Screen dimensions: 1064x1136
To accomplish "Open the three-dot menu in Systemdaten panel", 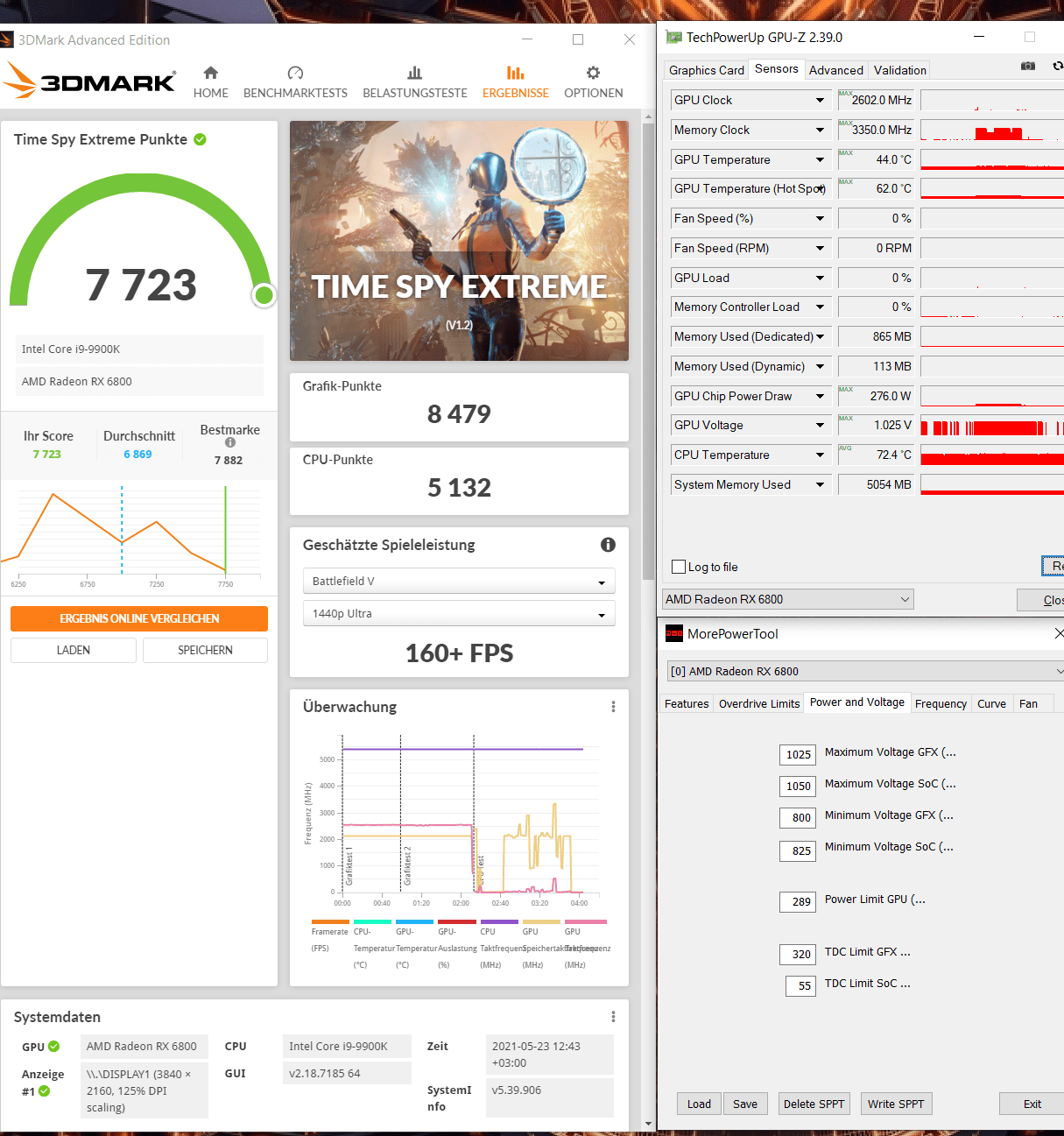I will click(613, 1017).
